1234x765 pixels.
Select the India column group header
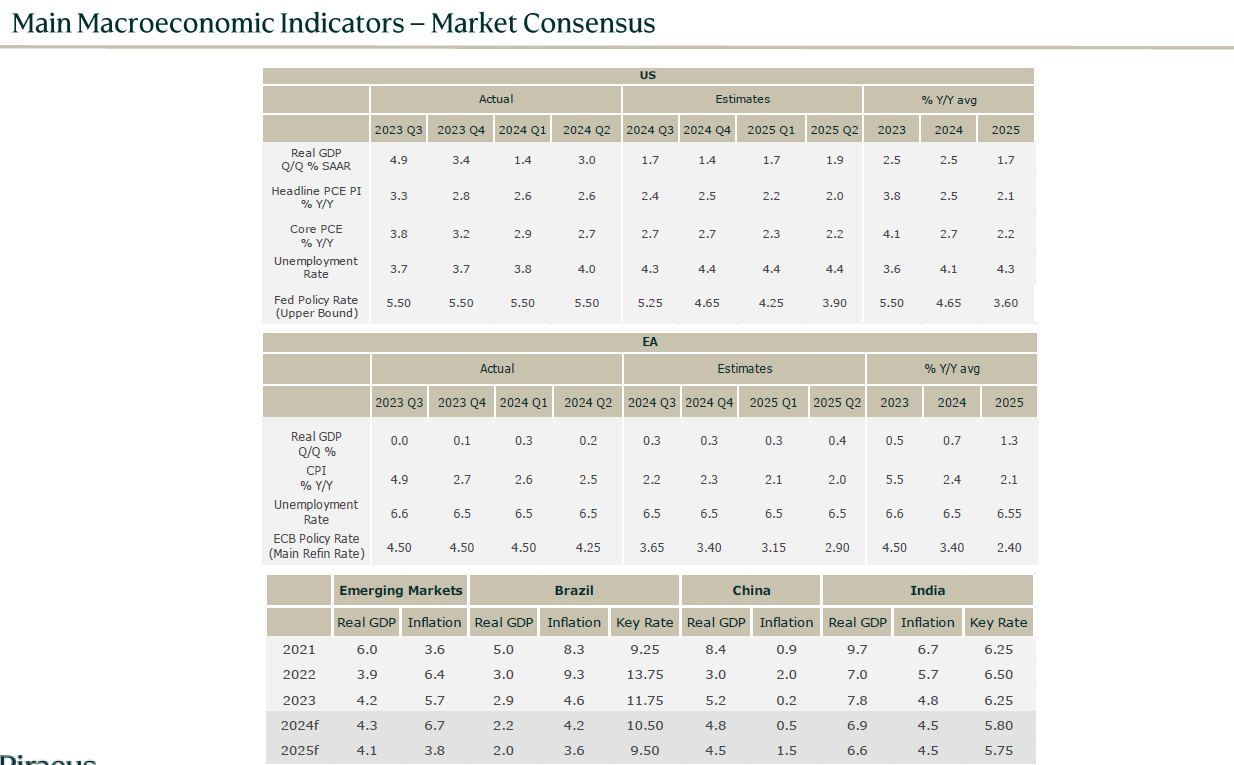927,590
